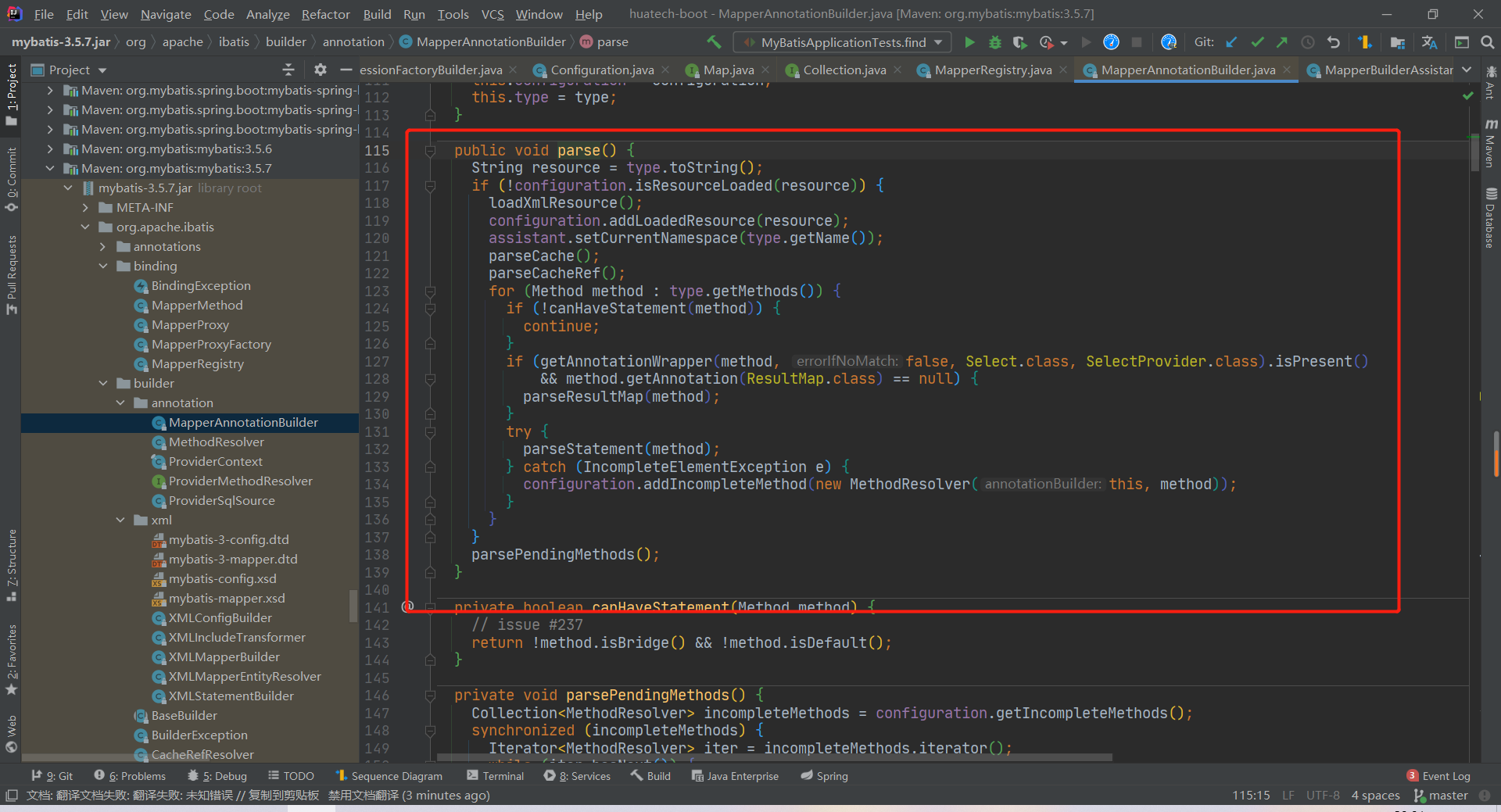Open the Spring tool window
This screenshot has width=1501, height=812.
(x=824, y=776)
